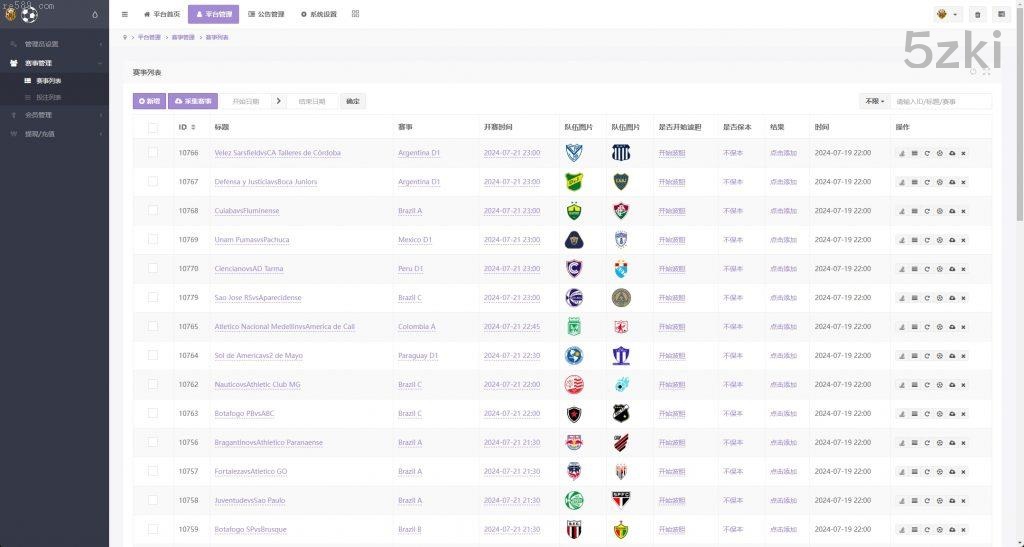Click the chart icon in row 10768 actions

click(902, 211)
